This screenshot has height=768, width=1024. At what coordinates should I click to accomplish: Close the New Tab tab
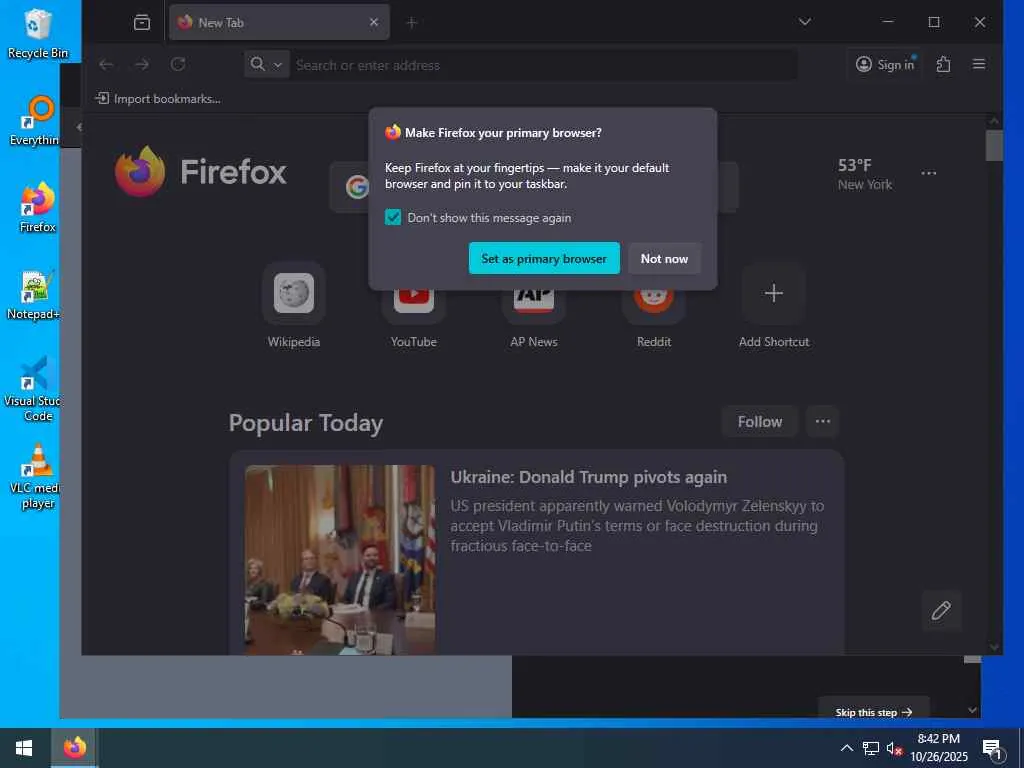[374, 22]
